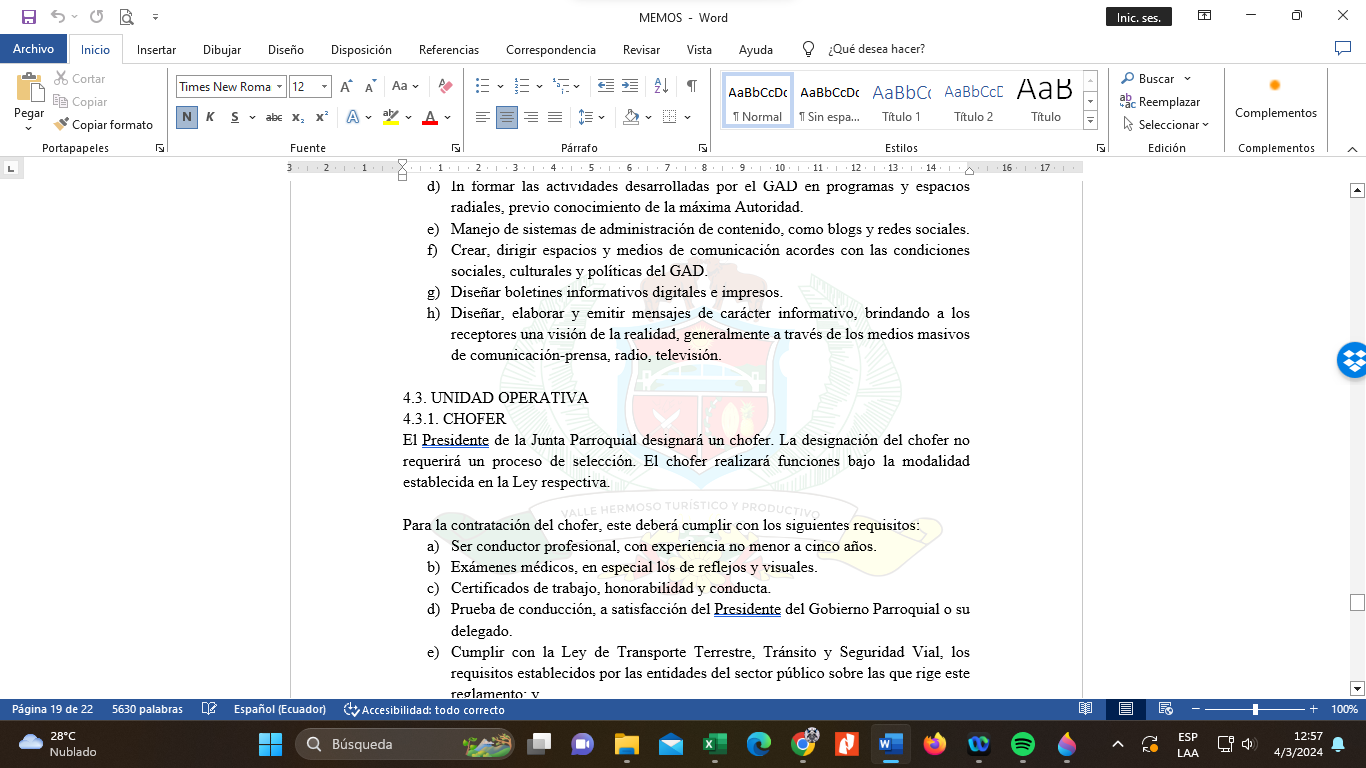Open the font name dropdown
The height and width of the screenshot is (768, 1366).
click(280, 87)
